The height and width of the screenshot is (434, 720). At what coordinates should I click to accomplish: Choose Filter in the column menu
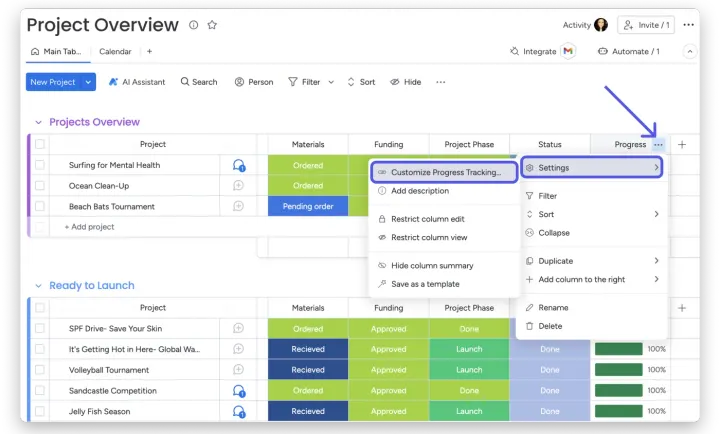point(592,196)
